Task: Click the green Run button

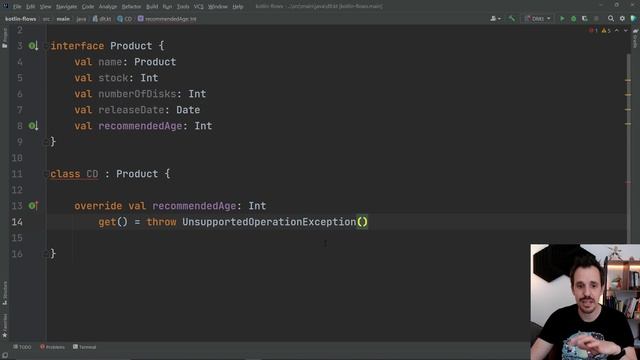Action: tap(562, 19)
